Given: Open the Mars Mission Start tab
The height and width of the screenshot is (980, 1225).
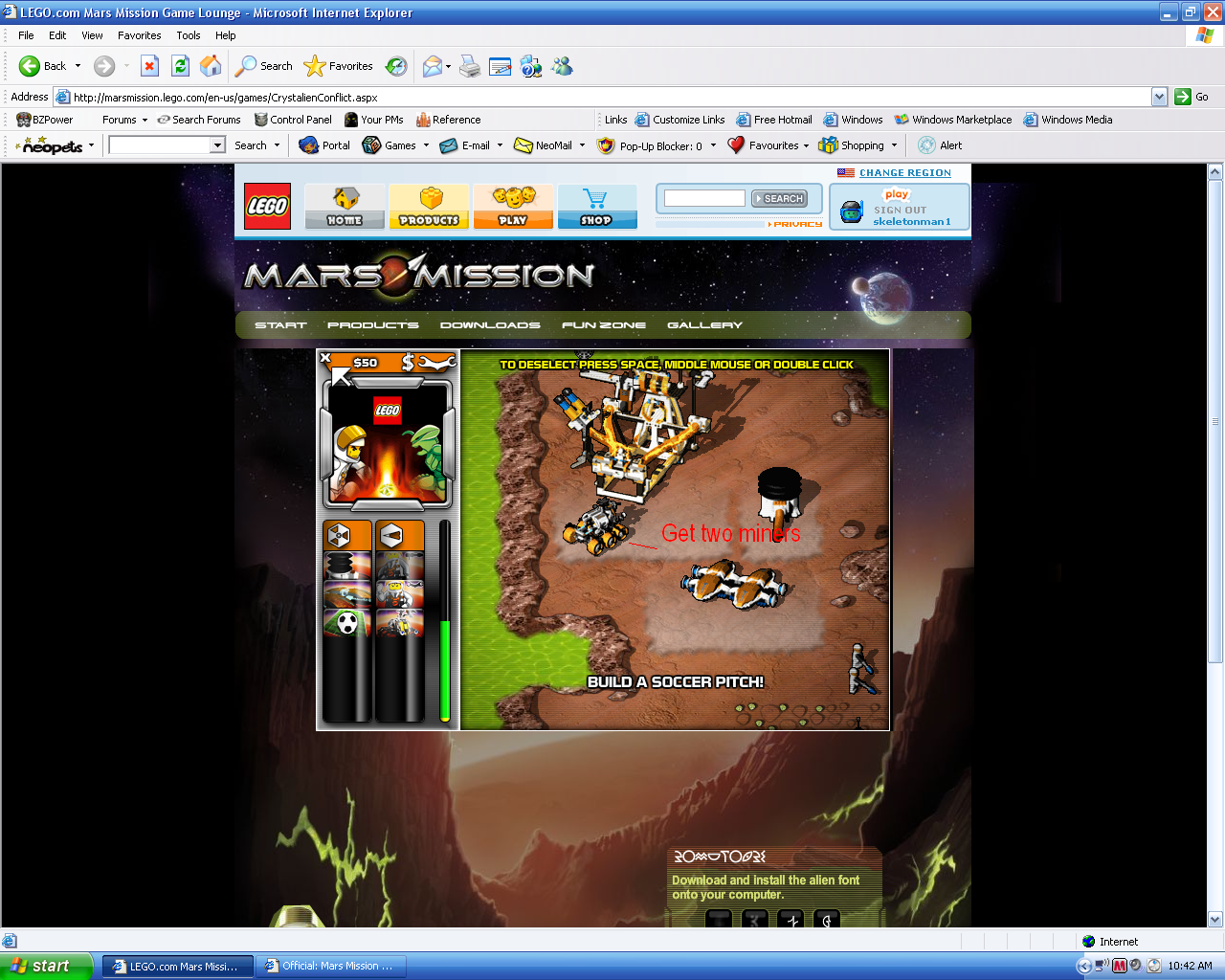Looking at the screenshot, I should 280,325.
